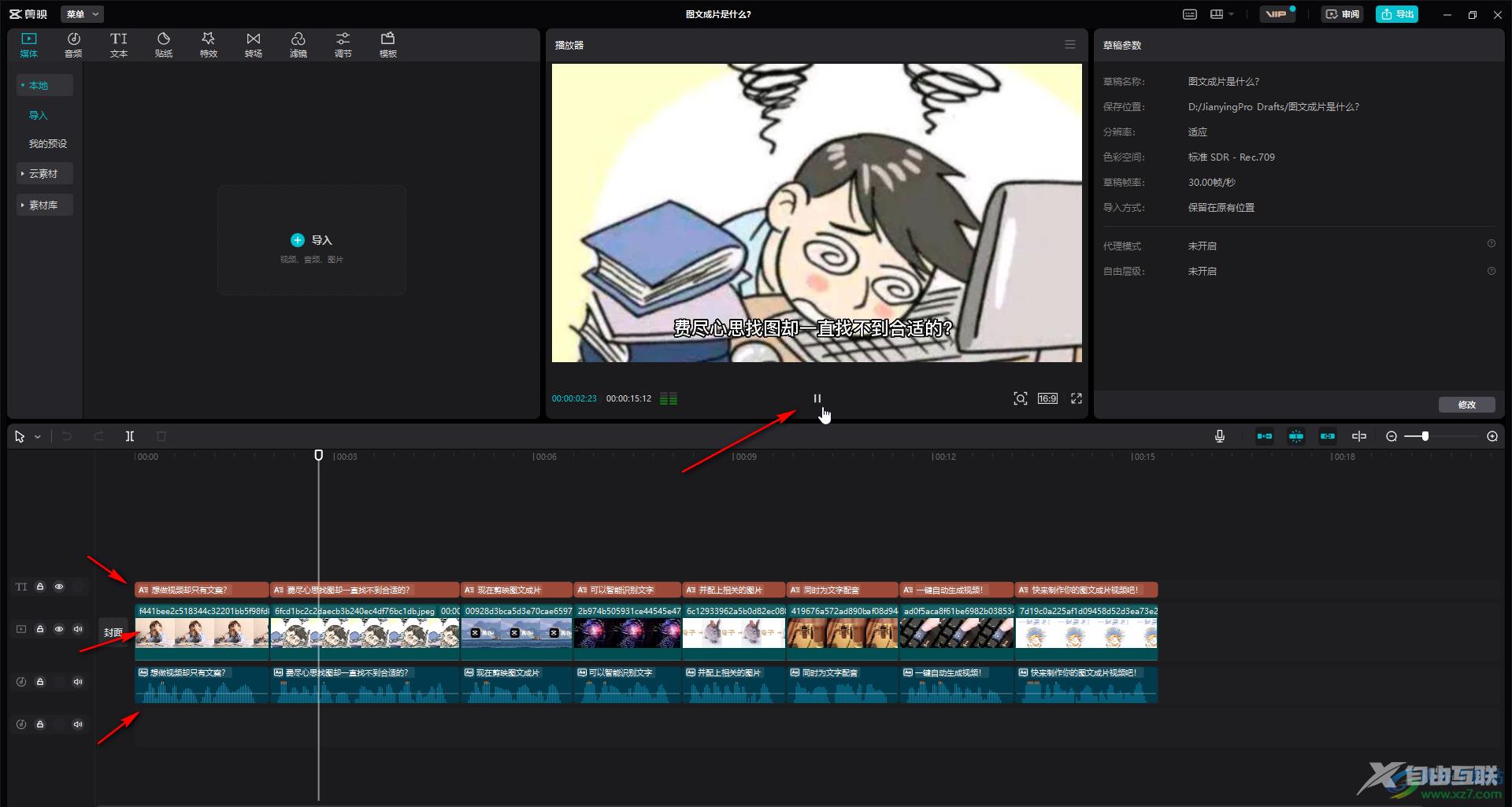Click the 封面 cover button on timeline

[113, 632]
